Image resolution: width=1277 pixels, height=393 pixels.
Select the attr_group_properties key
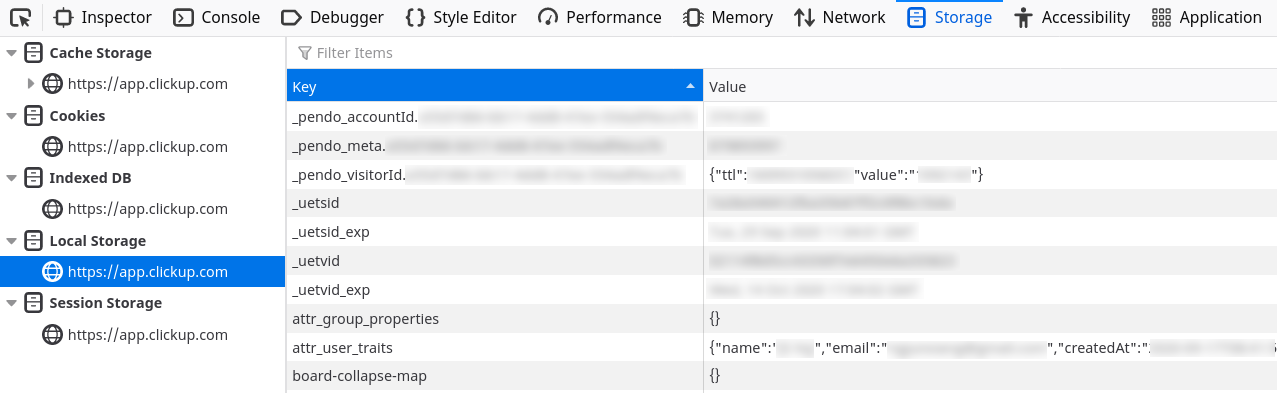pyautogui.click(x=366, y=319)
